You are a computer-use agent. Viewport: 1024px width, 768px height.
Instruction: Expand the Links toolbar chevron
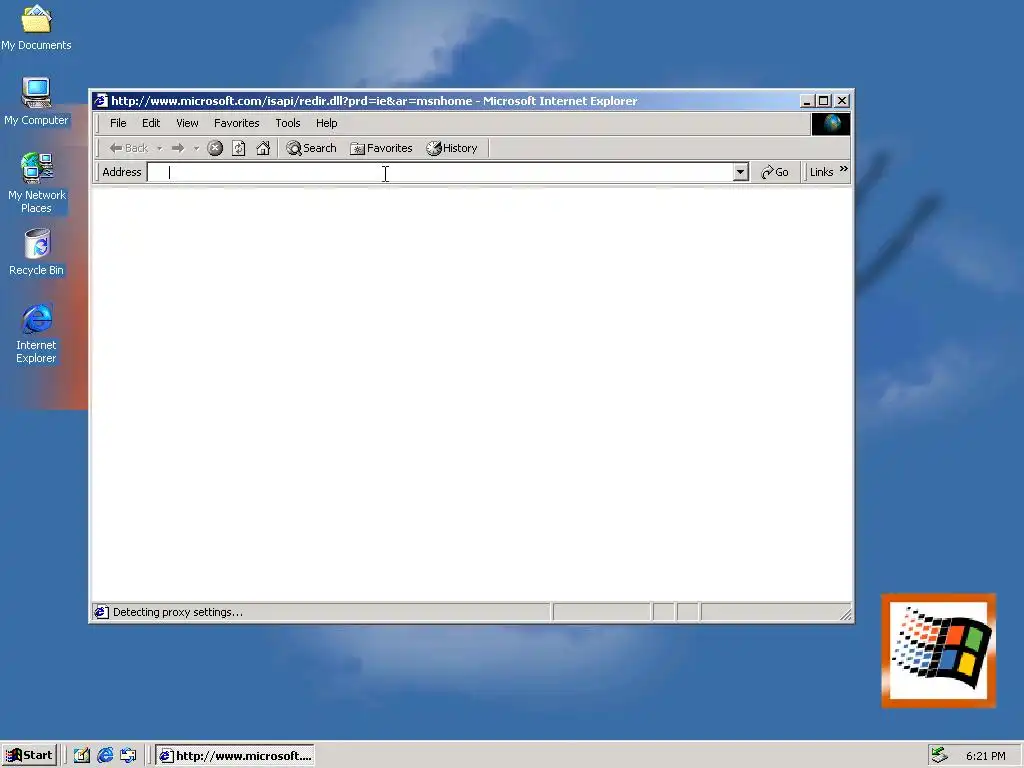coord(844,169)
